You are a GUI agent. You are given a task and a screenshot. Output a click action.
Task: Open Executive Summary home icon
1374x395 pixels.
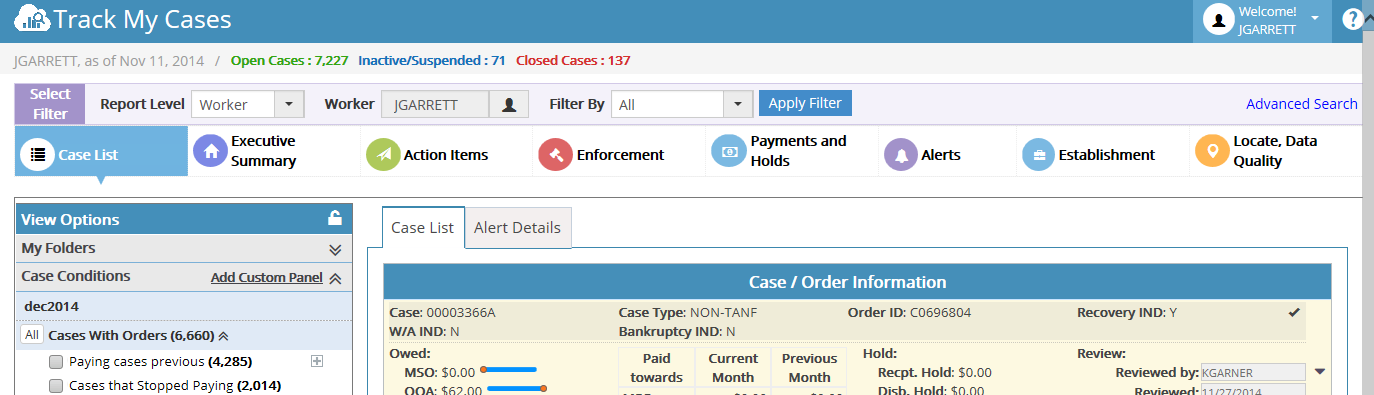[x=210, y=152]
